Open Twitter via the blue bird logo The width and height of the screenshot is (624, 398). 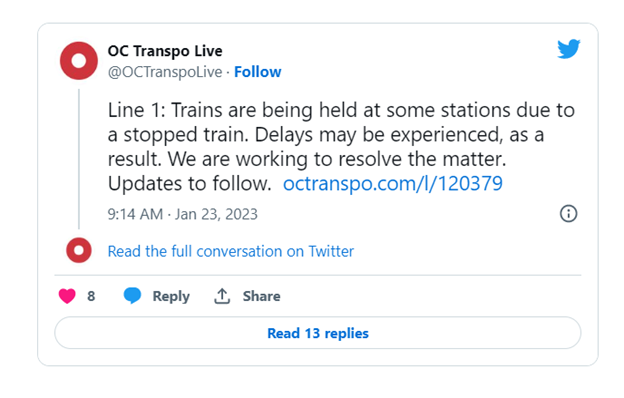[569, 49]
